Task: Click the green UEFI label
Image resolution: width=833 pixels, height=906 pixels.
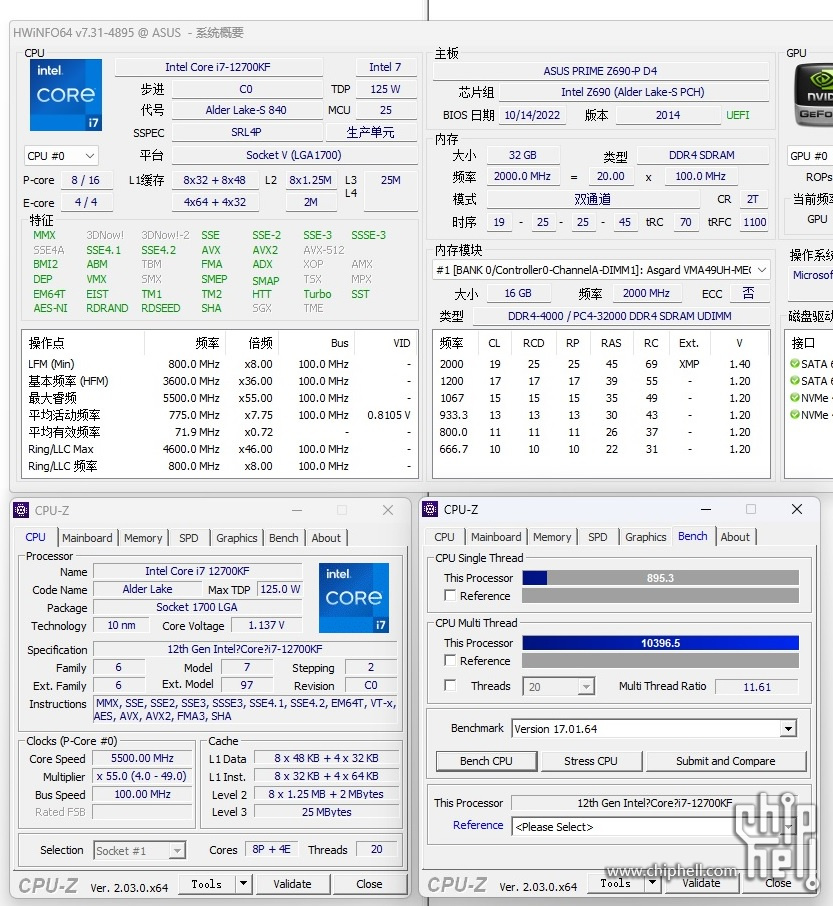Action: [x=738, y=115]
